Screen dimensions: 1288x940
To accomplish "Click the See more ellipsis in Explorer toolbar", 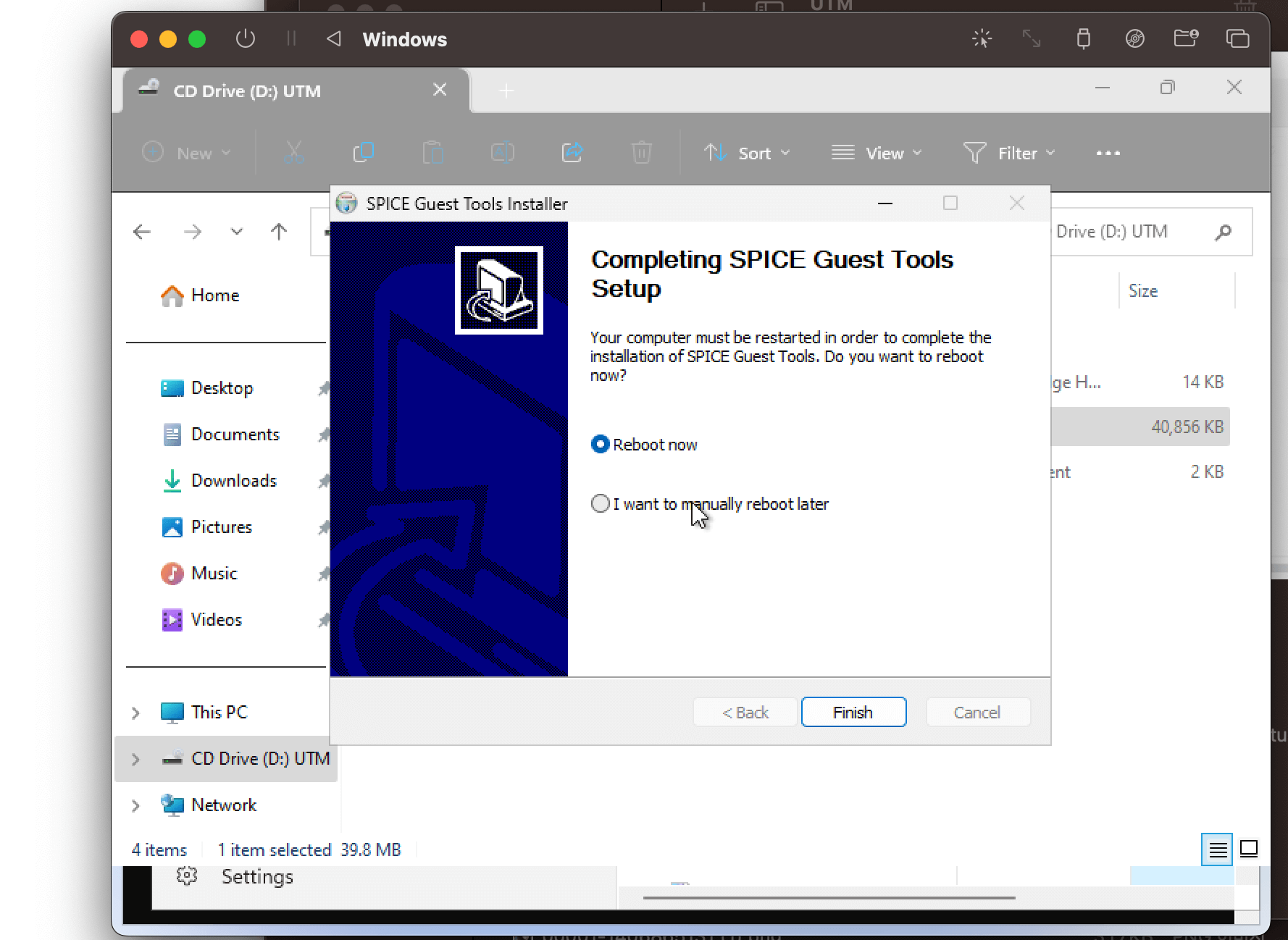I will point(1108,153).
